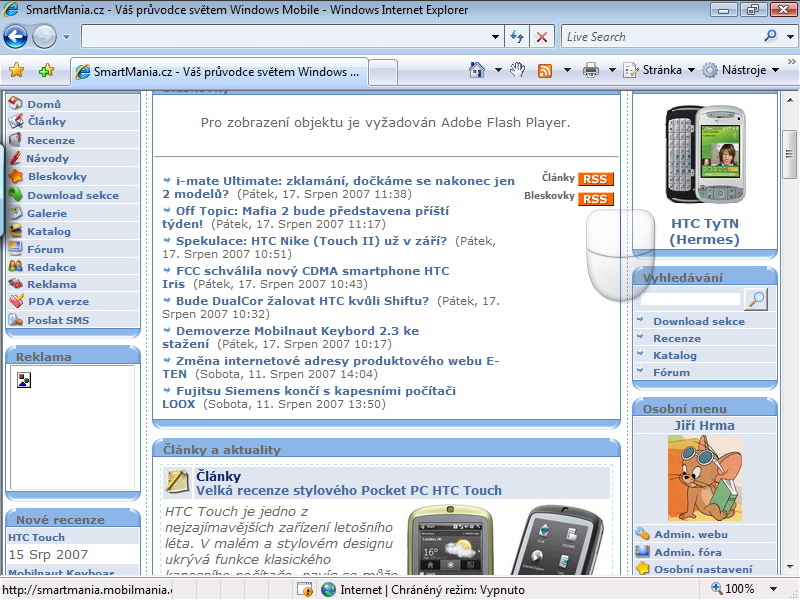Image resolution: width=800 pixels, height=600 pixels.
Task: Click the Recenze icon in the left menu
Action: point(16,139)
